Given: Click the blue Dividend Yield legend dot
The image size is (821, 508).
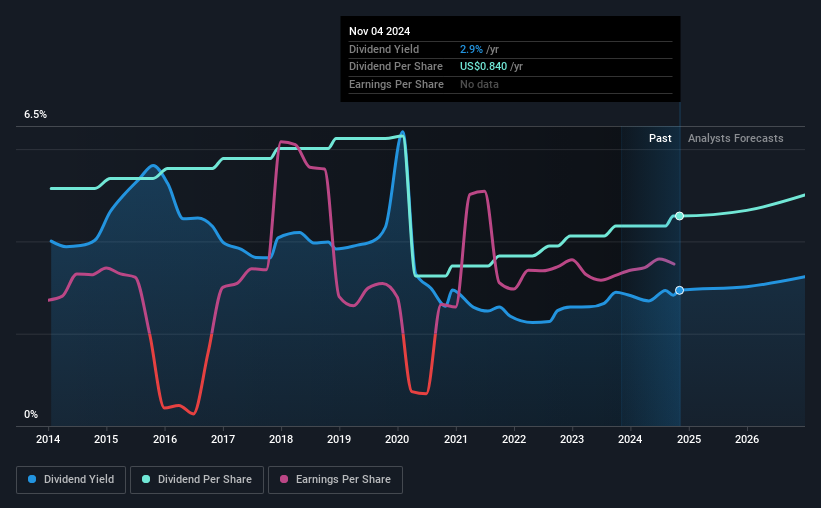Looking at the screenshot, I should 32,479.
